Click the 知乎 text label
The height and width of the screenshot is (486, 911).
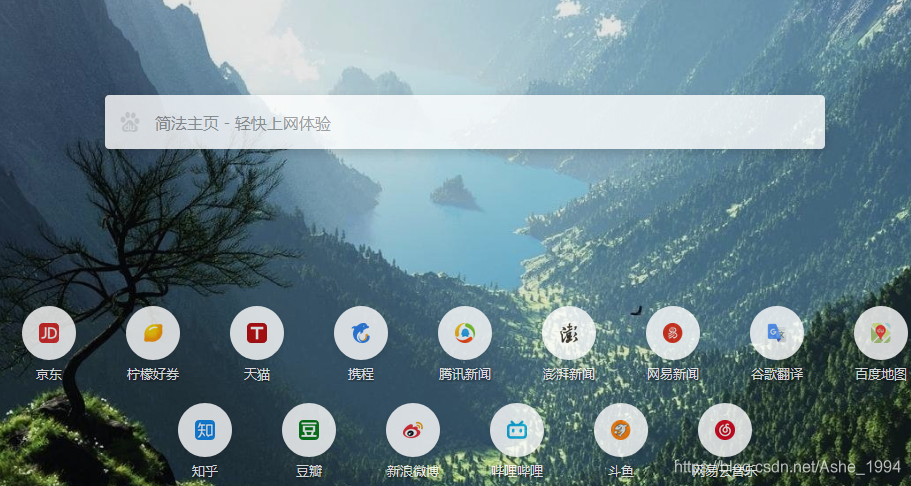coord(205,471)
